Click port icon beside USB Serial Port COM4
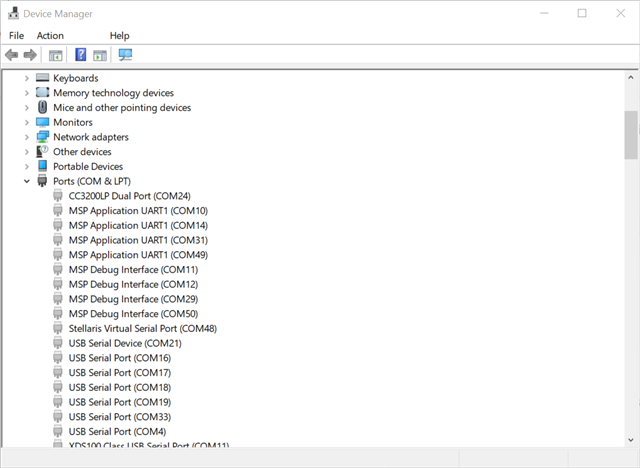 click(58, 431)
